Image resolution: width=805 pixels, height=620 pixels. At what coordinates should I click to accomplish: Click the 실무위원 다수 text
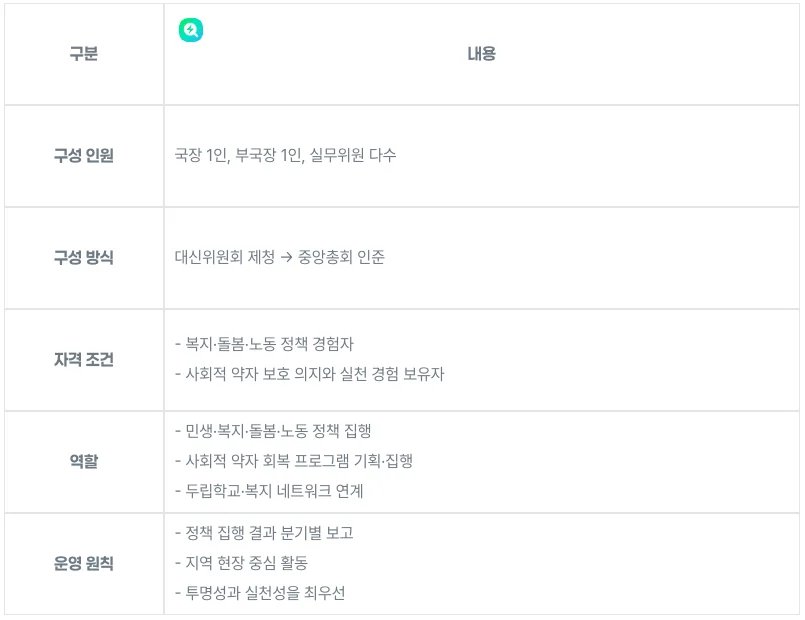[353, 156]
